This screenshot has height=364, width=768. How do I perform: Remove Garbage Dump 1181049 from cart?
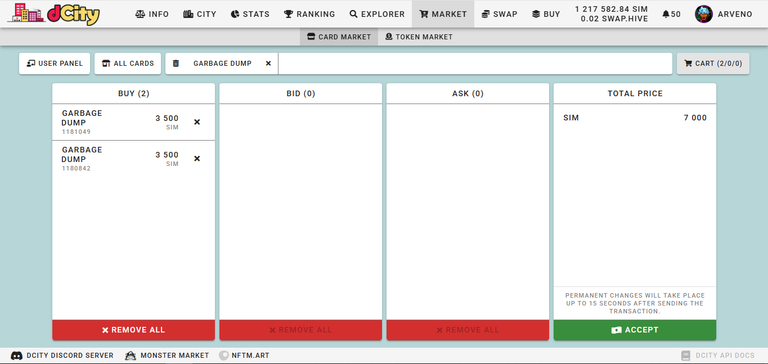coord(197,122)
